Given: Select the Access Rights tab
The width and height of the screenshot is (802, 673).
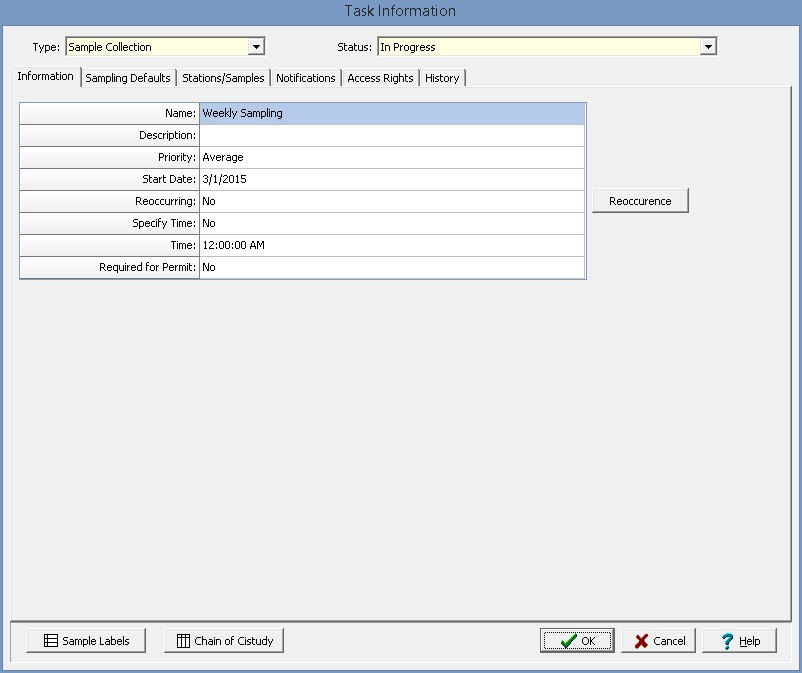Looking at the screenshot, I should 380,78.
